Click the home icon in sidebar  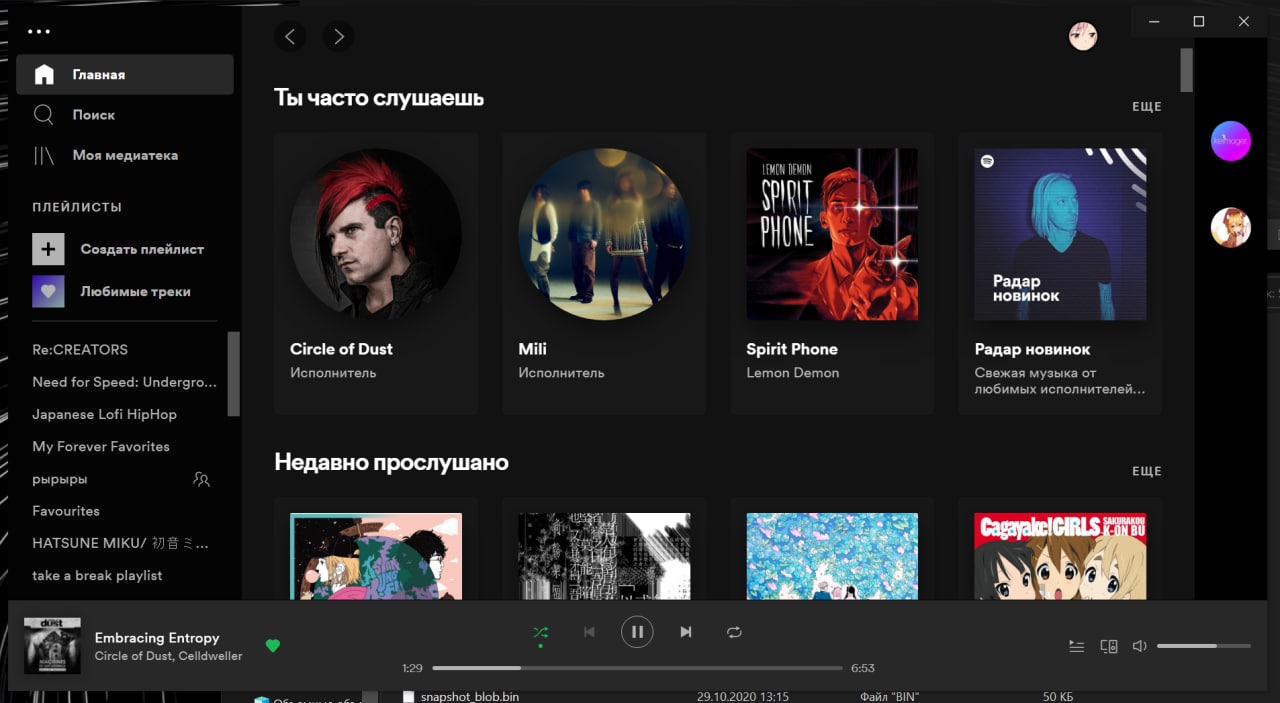click(x=44, y=75)
